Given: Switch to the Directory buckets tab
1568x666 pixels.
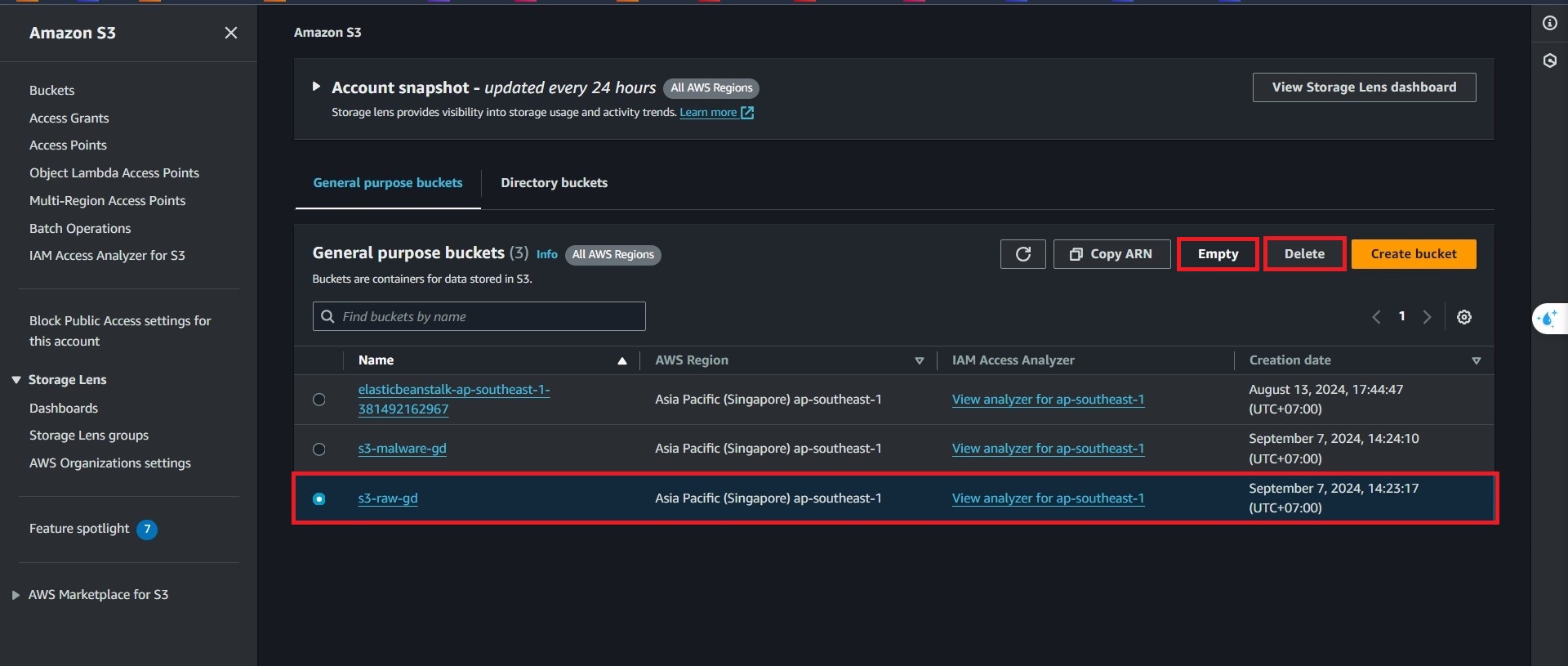Looking at the screenshot, I should [554, 183].
